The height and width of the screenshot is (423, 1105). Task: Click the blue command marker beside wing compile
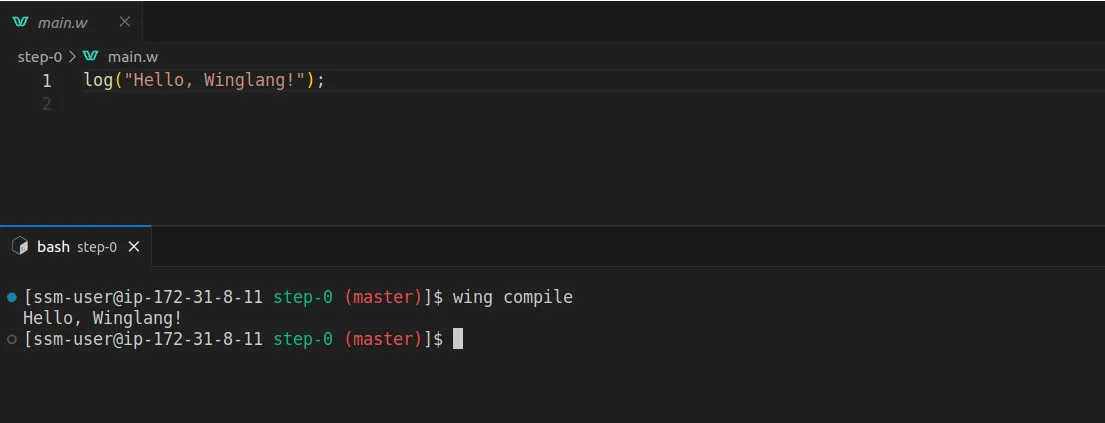pyautogui.click(x=11, y=297)
